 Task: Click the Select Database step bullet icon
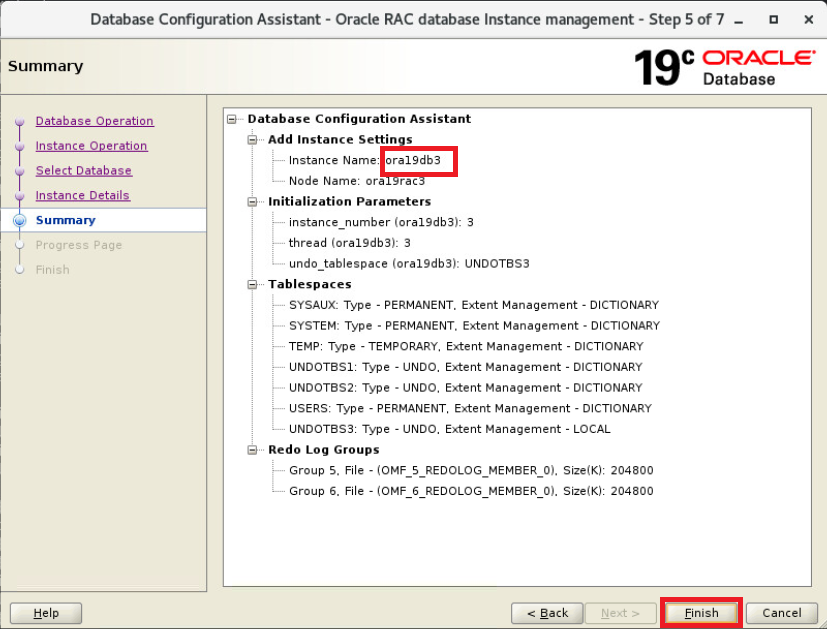pyautogui.click(x=20, y=171)
